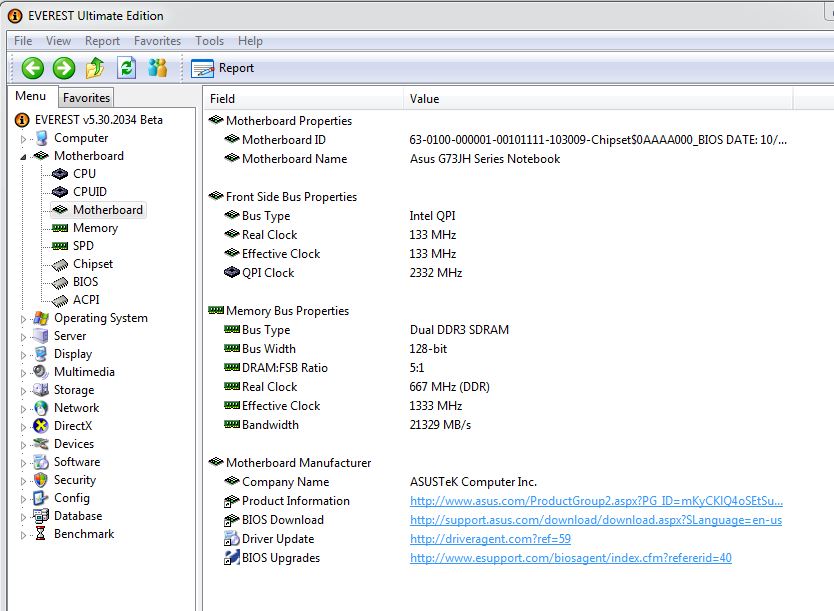This screenshot has height=611, width=834.
Task: Click the Value column header
Action: (x=424, y=99)
